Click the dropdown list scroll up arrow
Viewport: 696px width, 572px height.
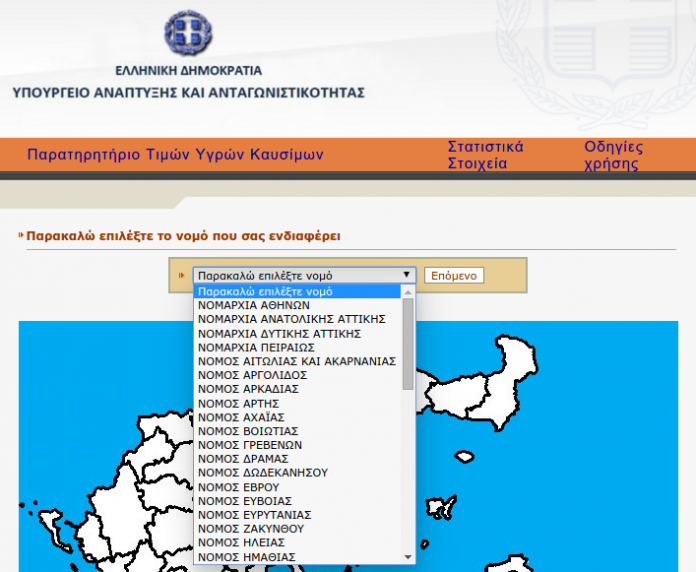pos(408,292)
